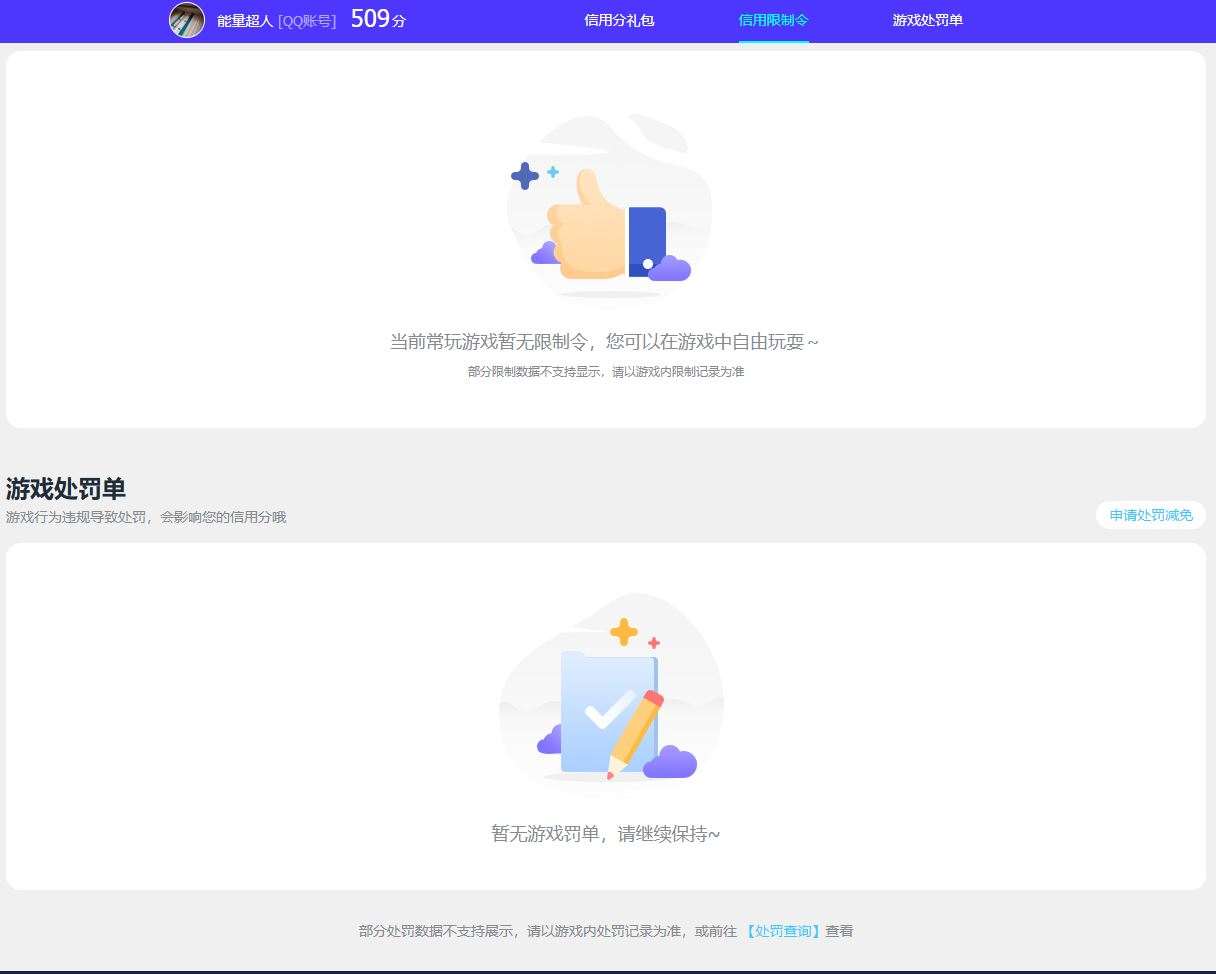Click the user avatar picture
The width and height of the screenshot is (1216, 974).
(x=187, y=20)
